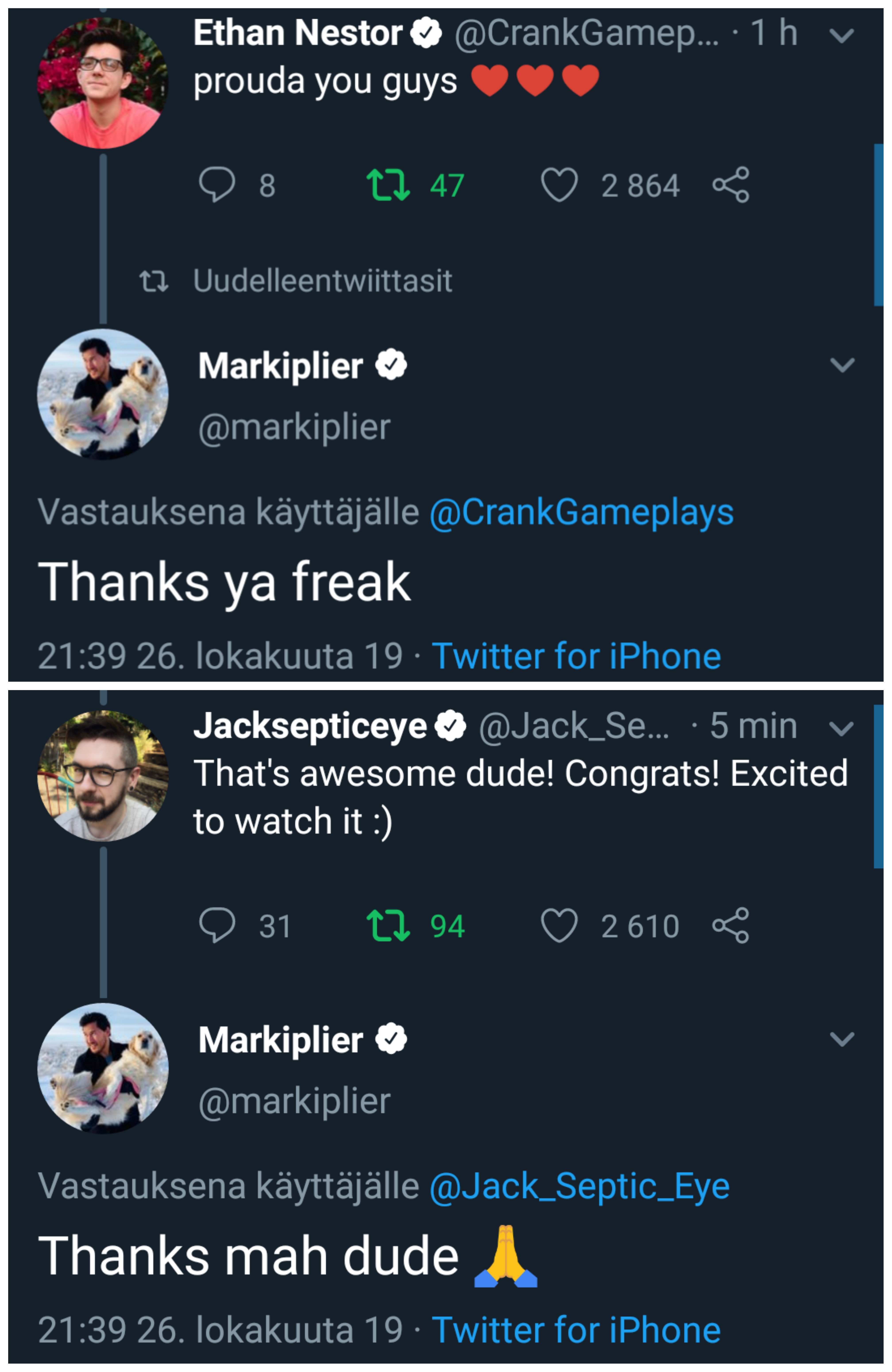This screenshot has height=1372, width=892.
Task: Open the @CrankGameplays mention link
Action: (x=581, y=512)
